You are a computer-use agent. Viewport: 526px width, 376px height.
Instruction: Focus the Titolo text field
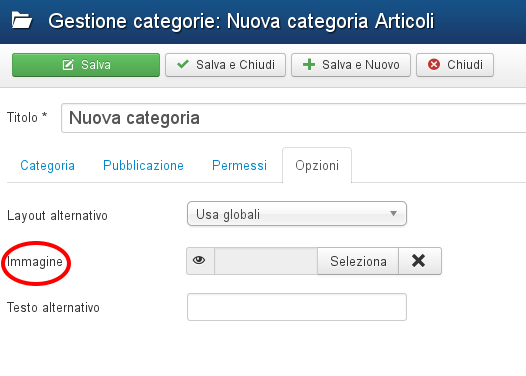pyautogui.click(x=294, y=118)
